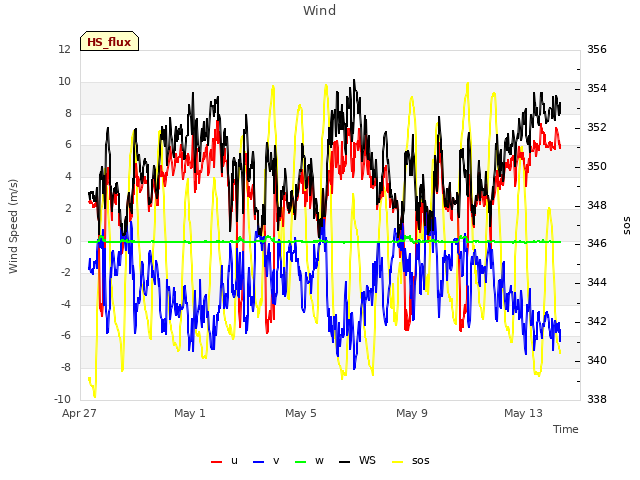Click the 12 tick on the left axis
Screen dimensions: 640x480
point(64,49)
